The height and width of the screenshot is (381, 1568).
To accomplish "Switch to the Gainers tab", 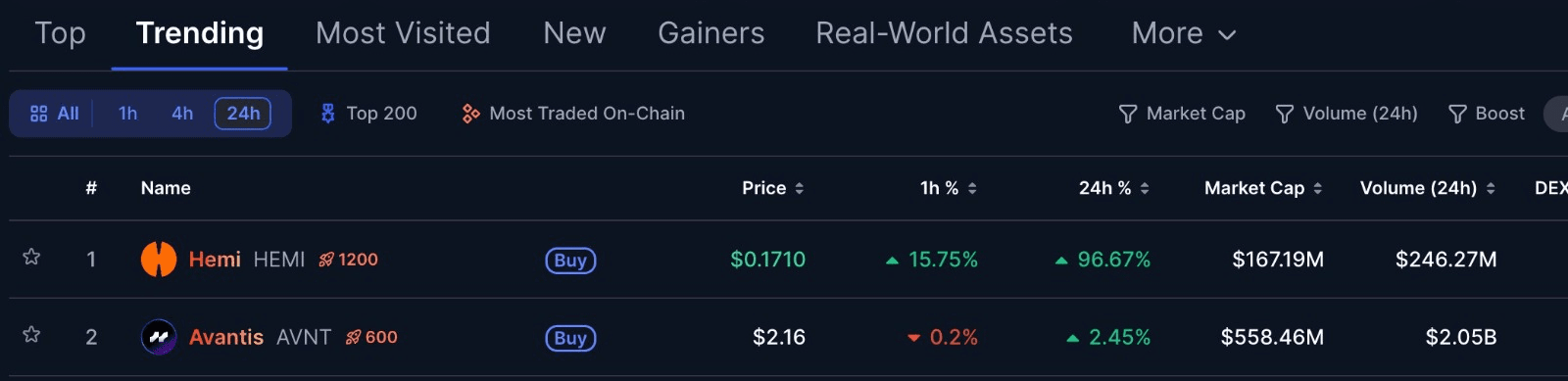I will pyautogui.click(x=711, y=33).
